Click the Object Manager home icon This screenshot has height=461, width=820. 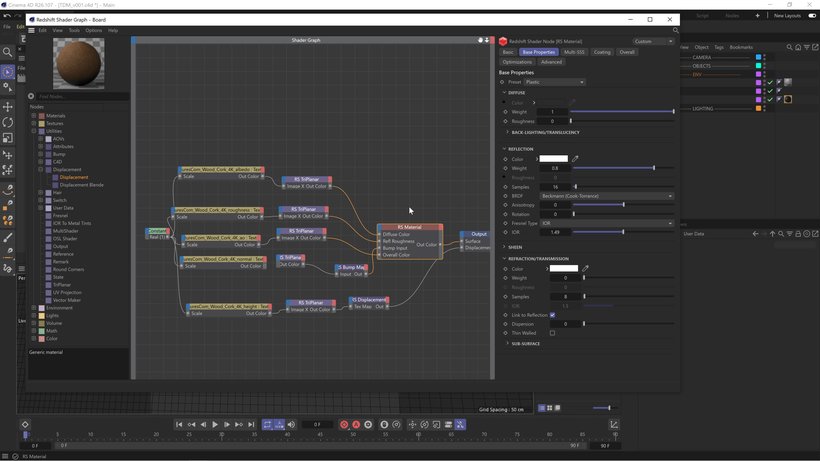click(798, 47)
